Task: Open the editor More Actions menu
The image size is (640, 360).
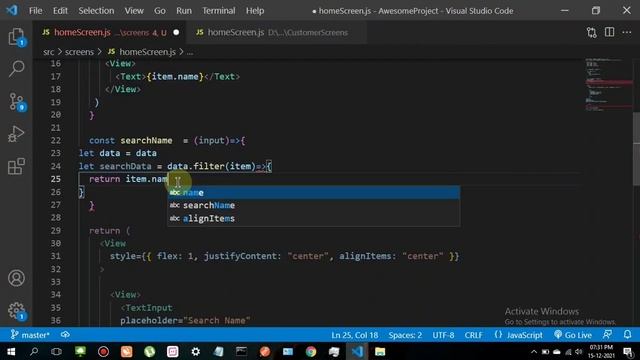Action: pyautogui.click(x=627, y=32)
